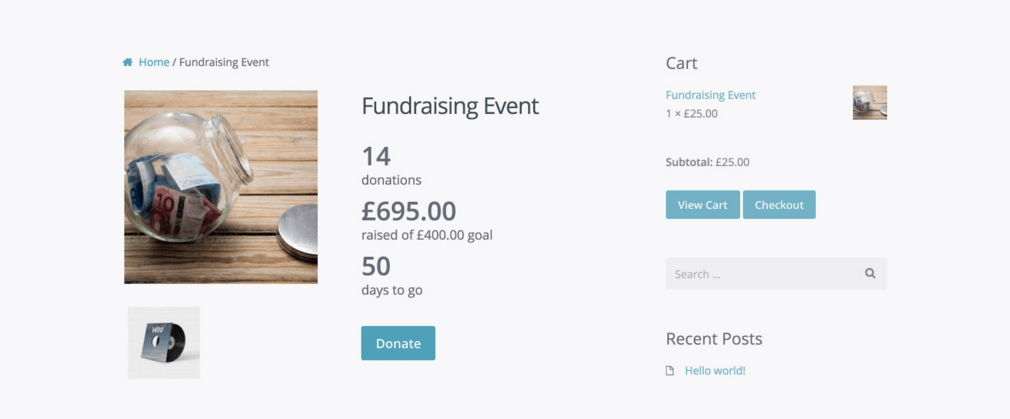This screenshot has width=1010, height=419.
Task: Click the 50 days to go counter
Action: pos(376,266)
